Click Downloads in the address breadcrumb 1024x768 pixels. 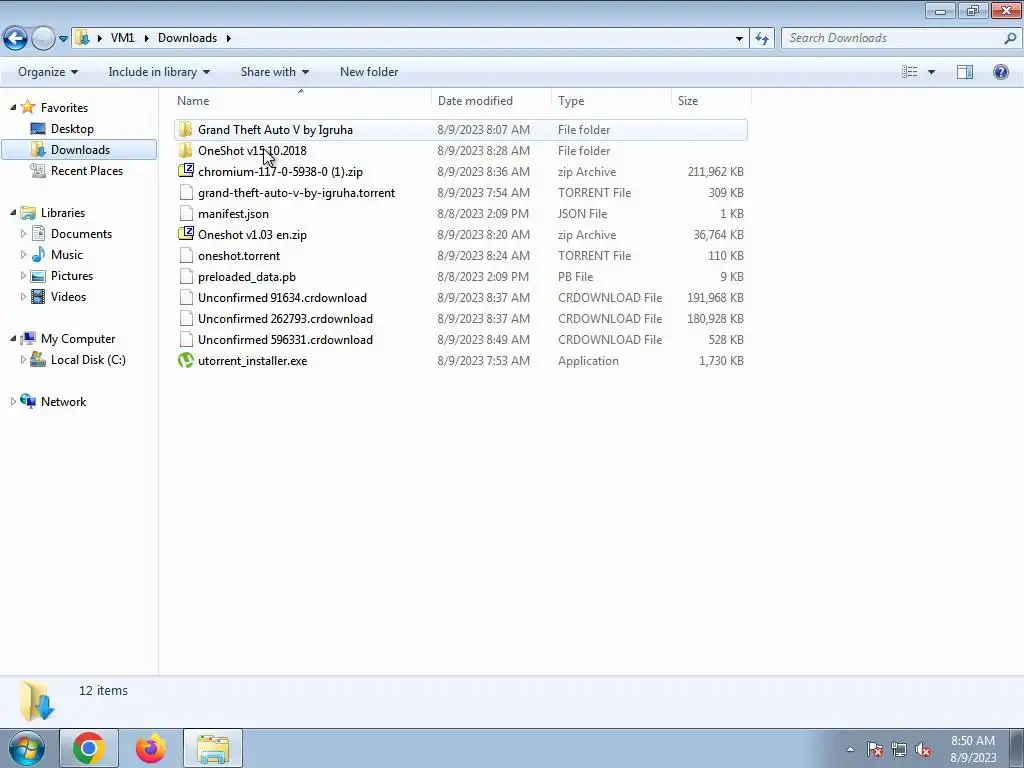point(187,38)
